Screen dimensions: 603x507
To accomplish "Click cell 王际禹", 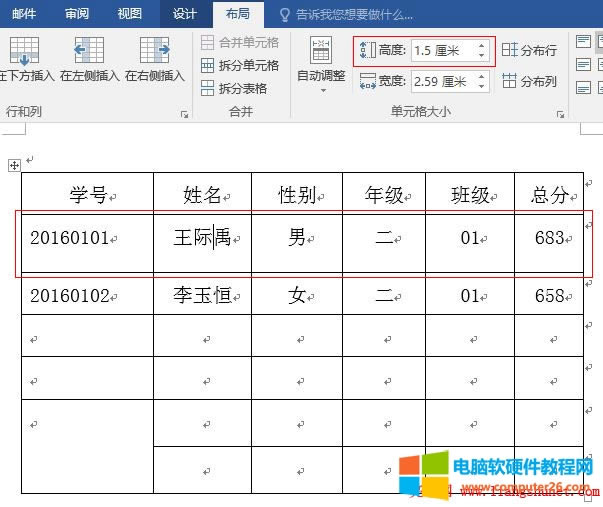I will [x=202, y=243].
